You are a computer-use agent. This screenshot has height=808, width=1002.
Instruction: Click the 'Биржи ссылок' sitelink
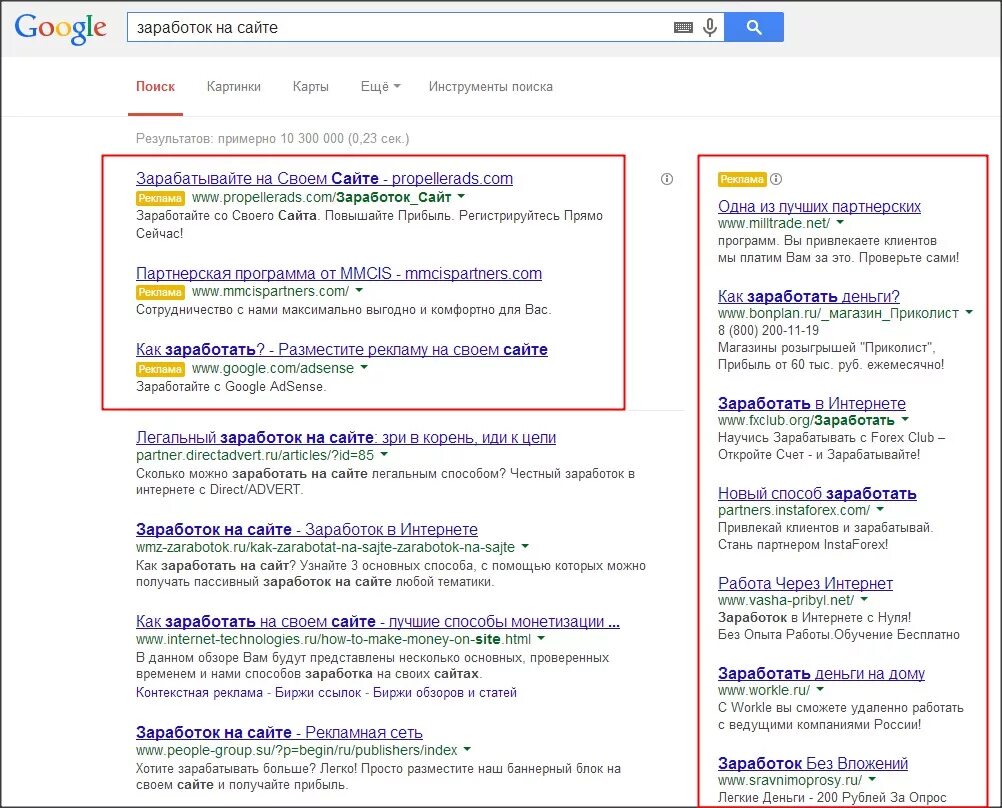(x=318, y=693)
